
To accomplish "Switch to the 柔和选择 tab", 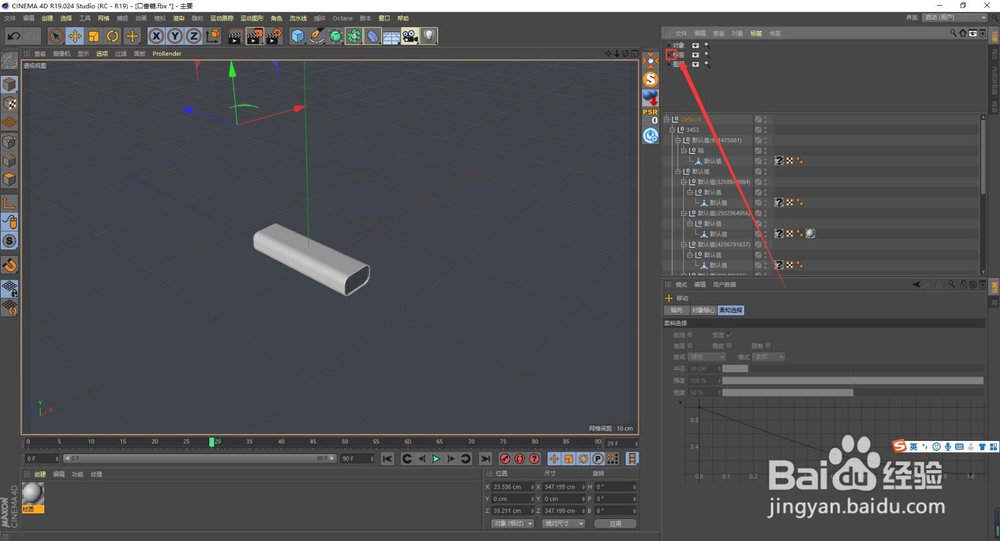I will click(x=730, y=310).
